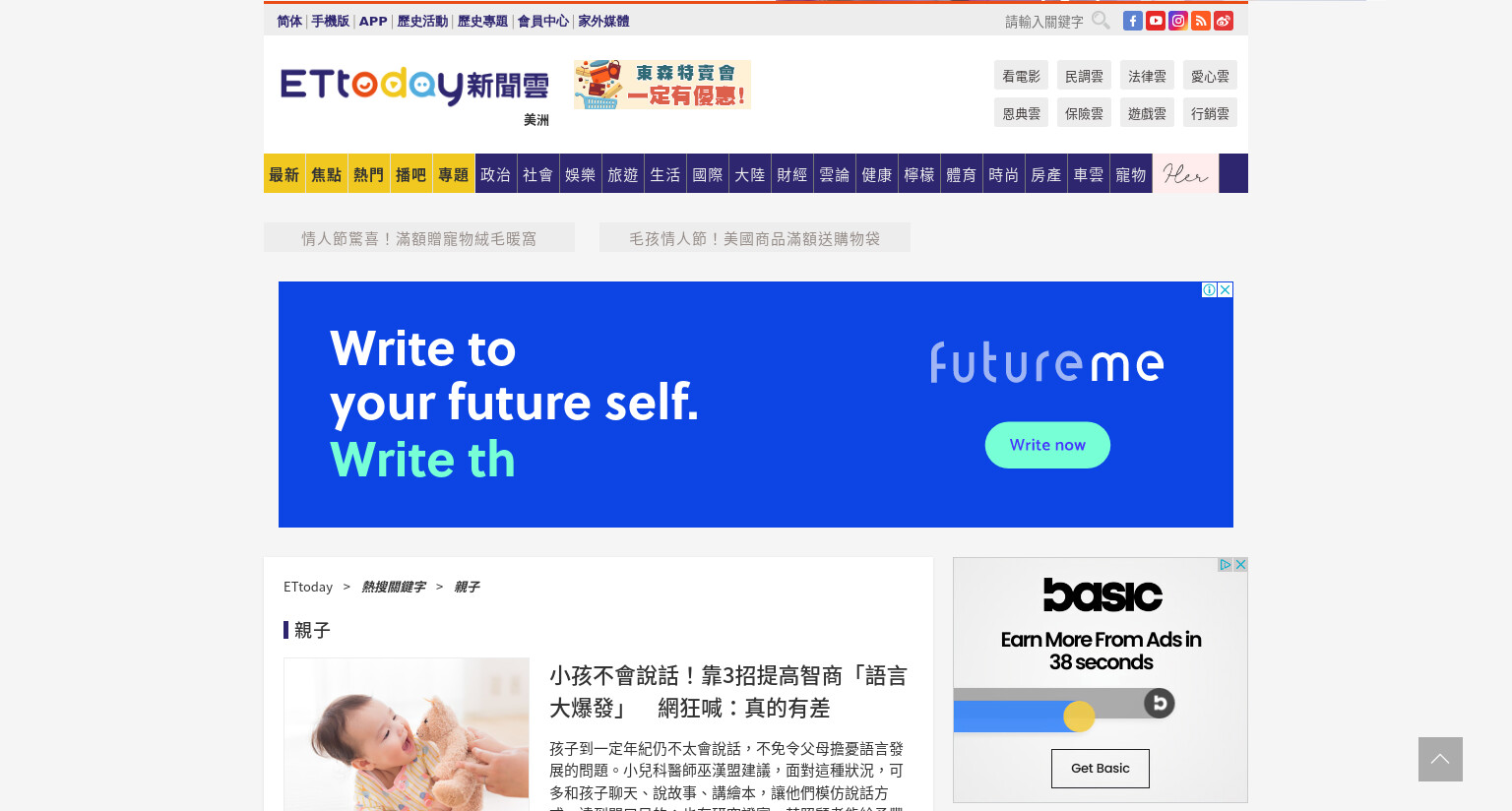Click the 熱搜關鍵字 breadcrumb link
The image size is (1512, 811).
[x=394, y=587]
